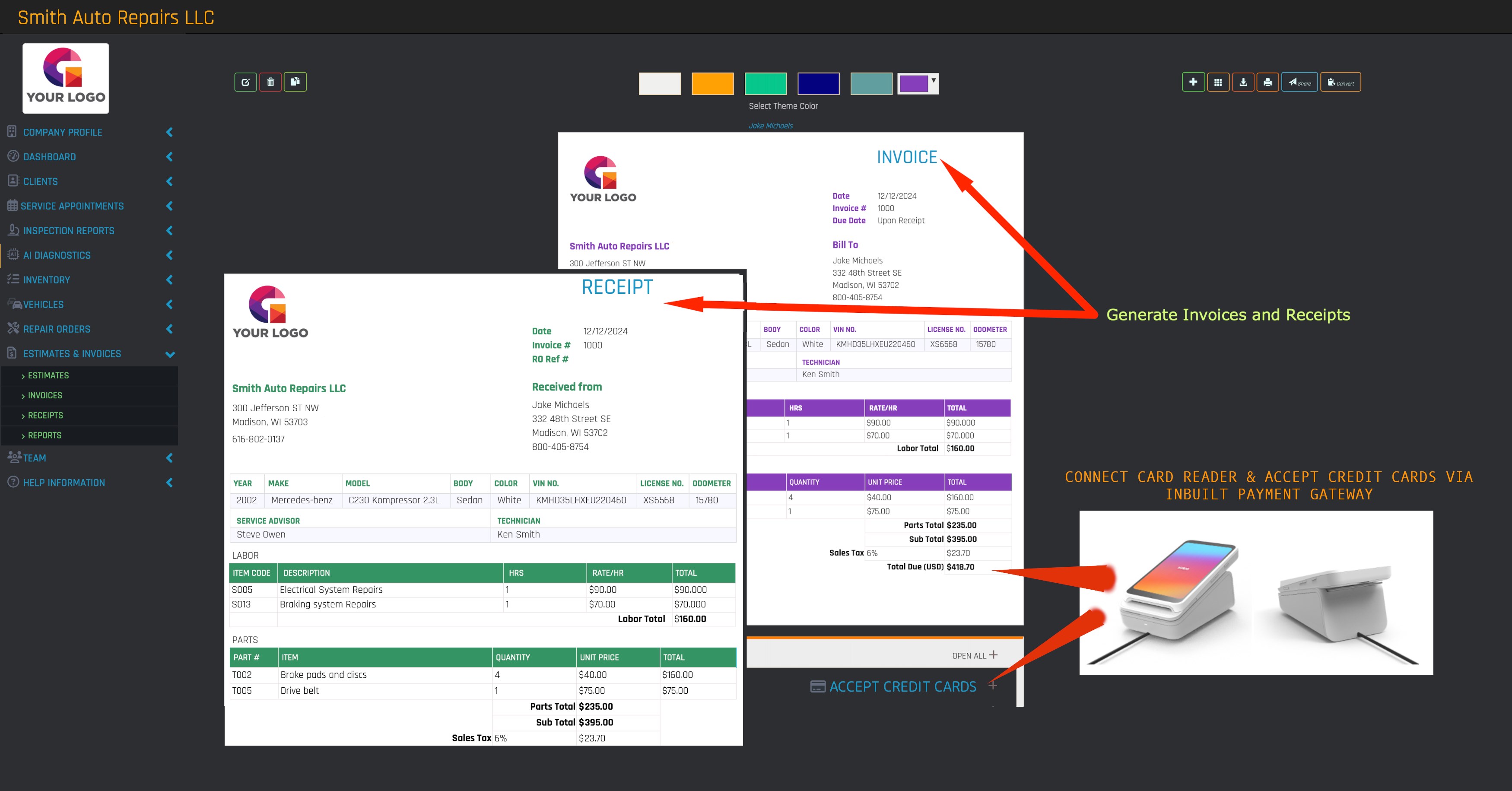Click the Inspection Reports stamp icon
Screen dimensions: 1512x791
click(13, 229)
